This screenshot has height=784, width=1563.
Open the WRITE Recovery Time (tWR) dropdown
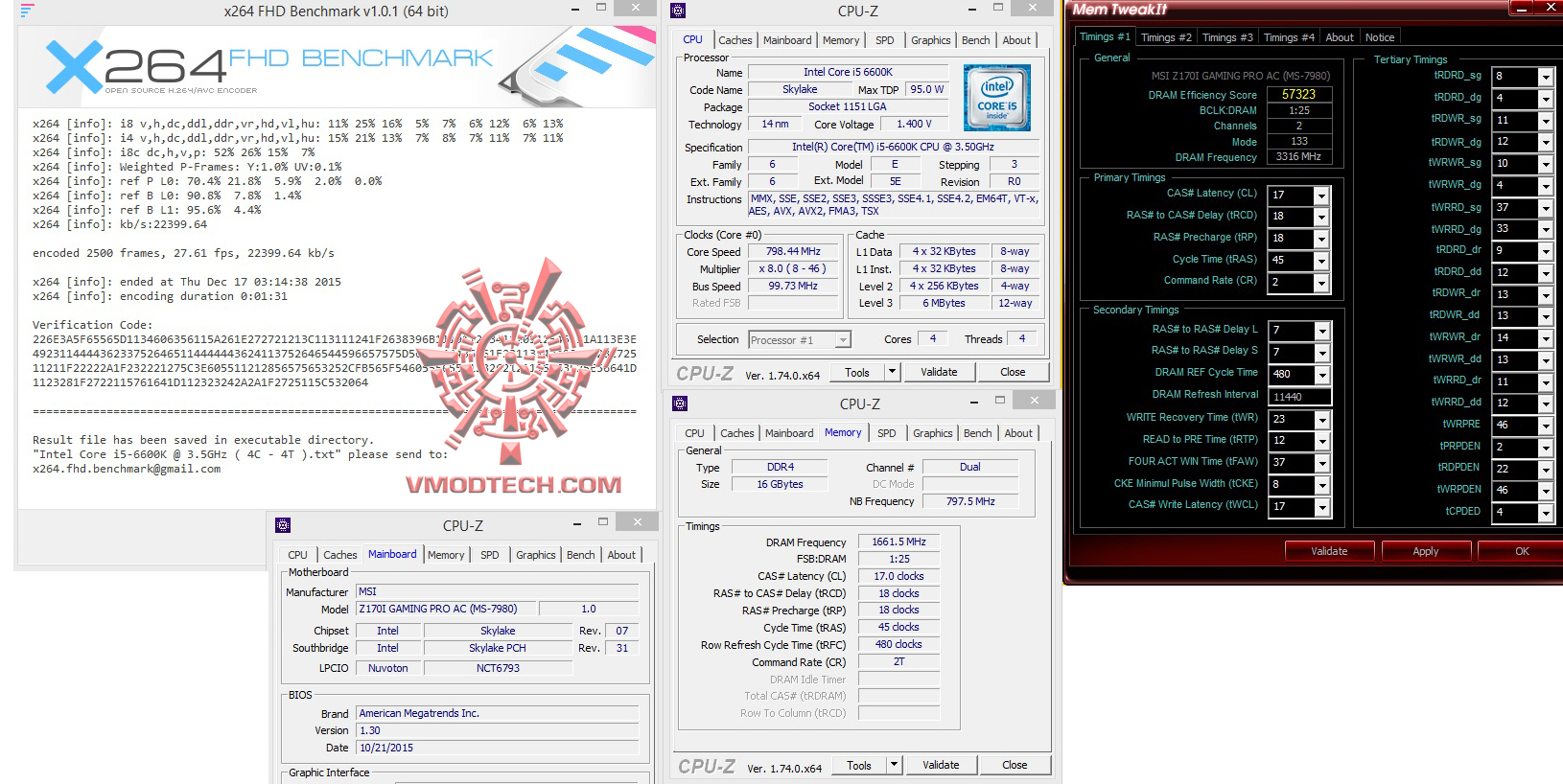click(x=1321, y=420)
